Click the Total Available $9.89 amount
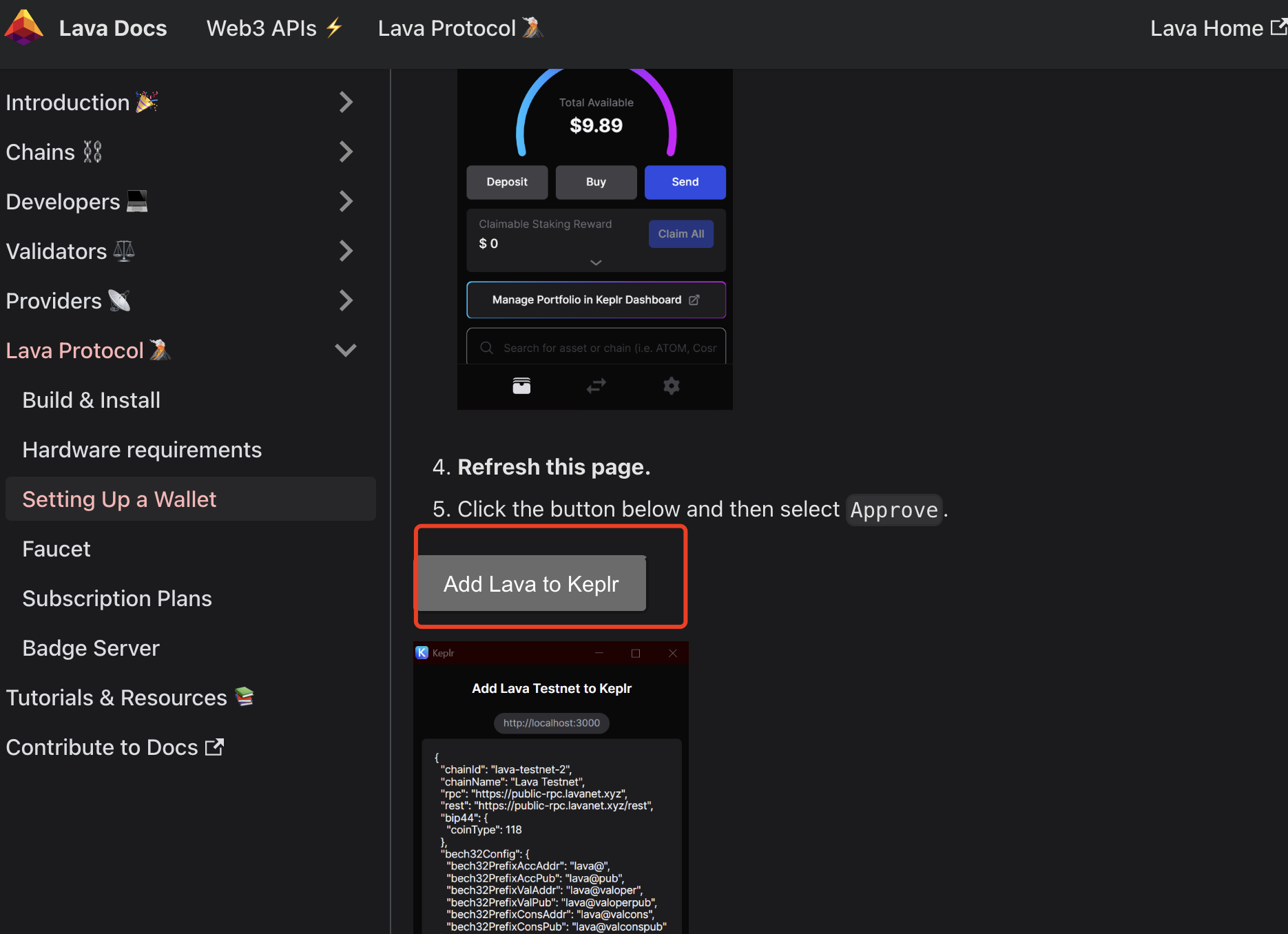1288x934 pixels. (596, 125)
